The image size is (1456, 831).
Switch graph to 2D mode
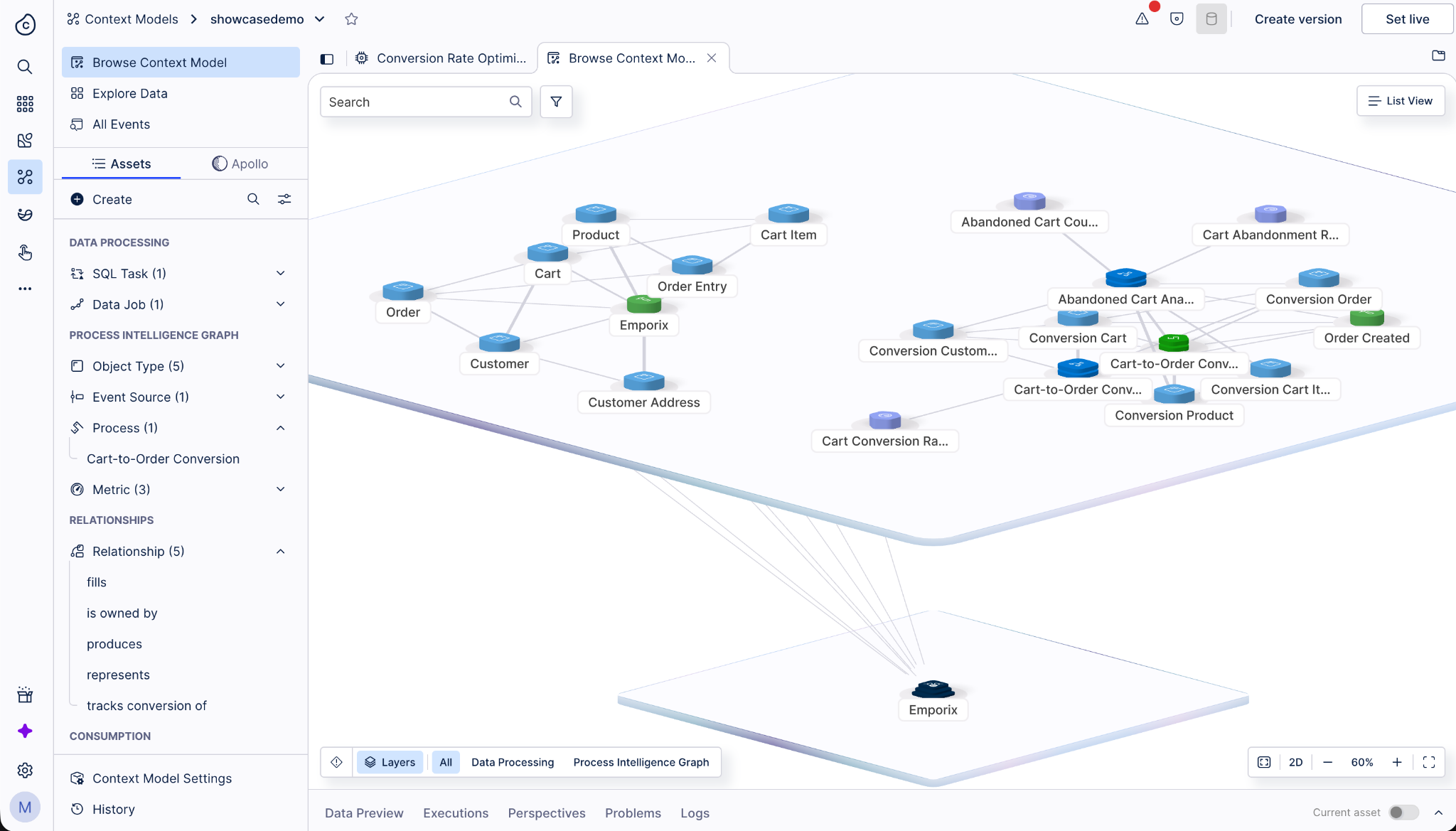tap(1295, 762)
